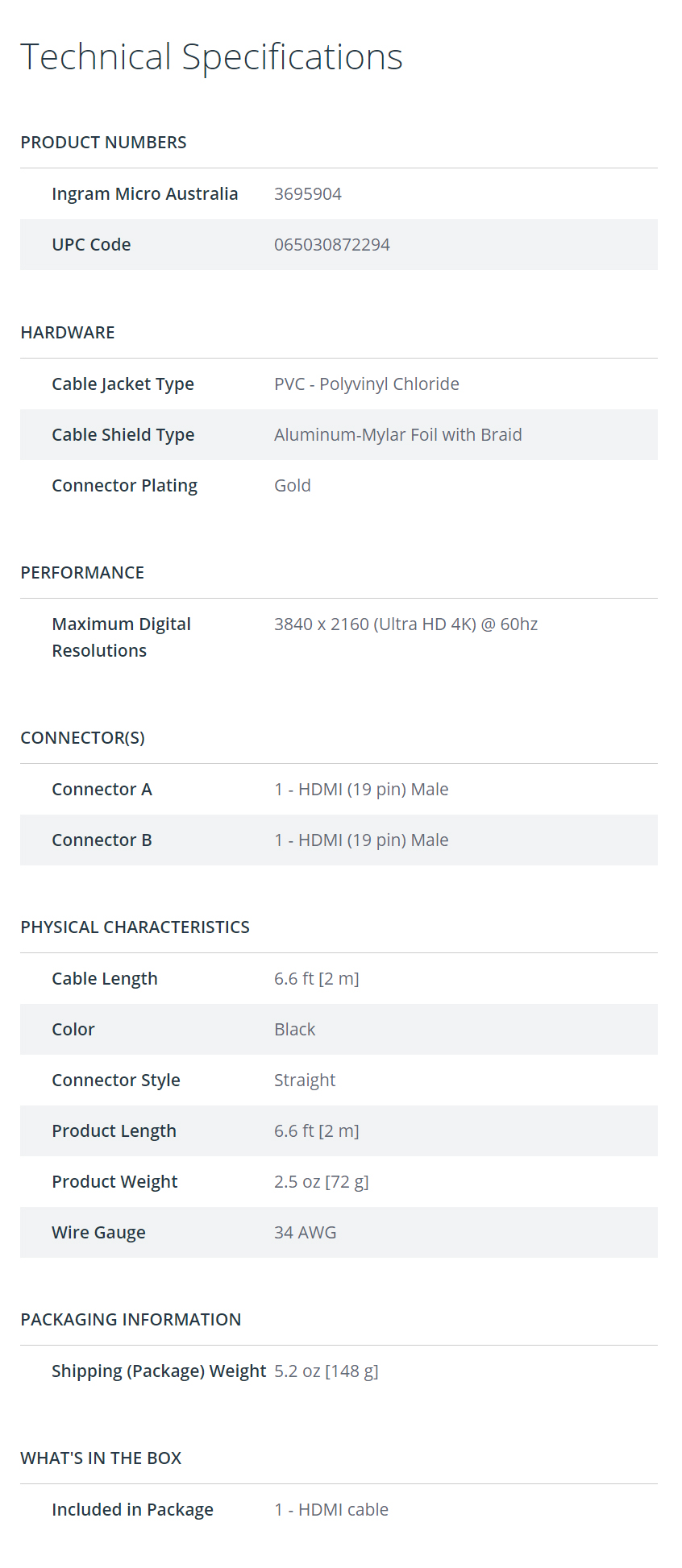Image resolution: width=682 pixels, height=1568 pixels.
Task: Click the Color Black value
Action: (294, 1030)
